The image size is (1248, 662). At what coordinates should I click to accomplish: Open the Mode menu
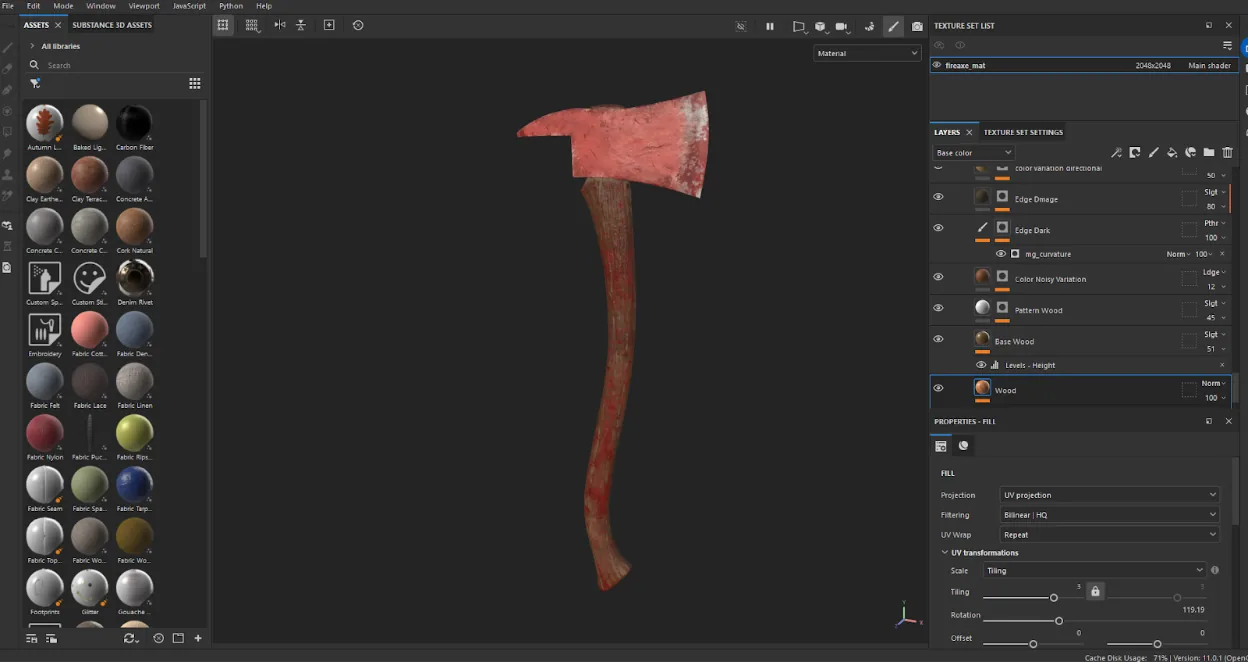tap(63, 6)
